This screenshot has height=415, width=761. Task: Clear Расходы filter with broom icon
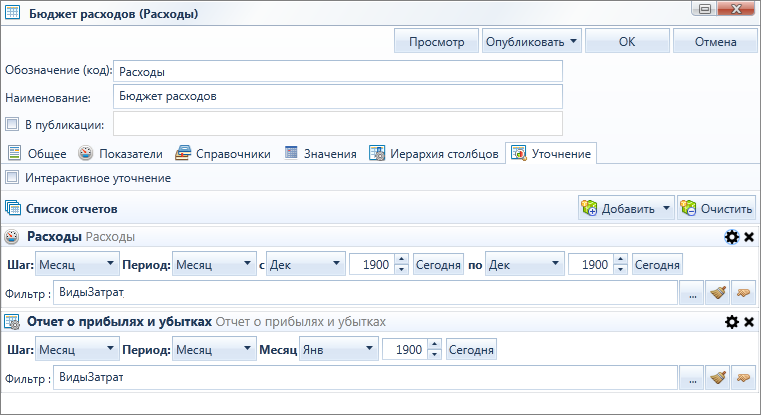tap(718, 293)
